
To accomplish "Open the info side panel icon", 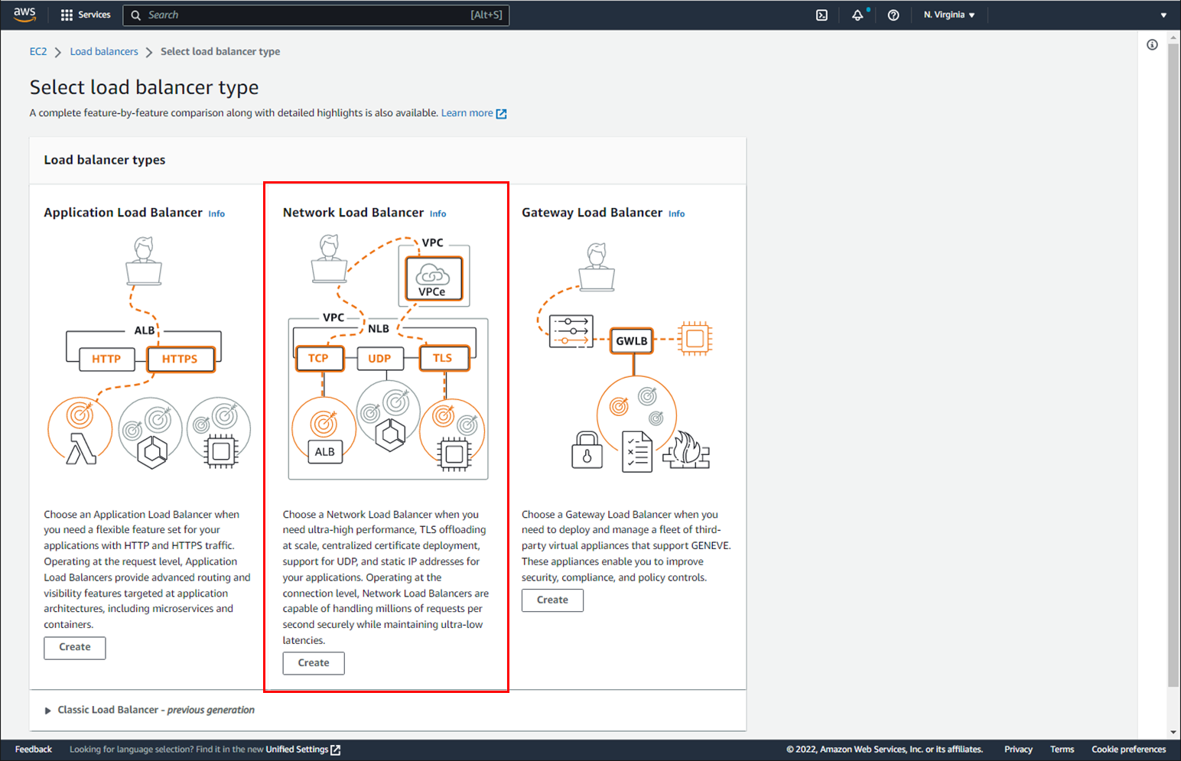I will point(1151,44).
